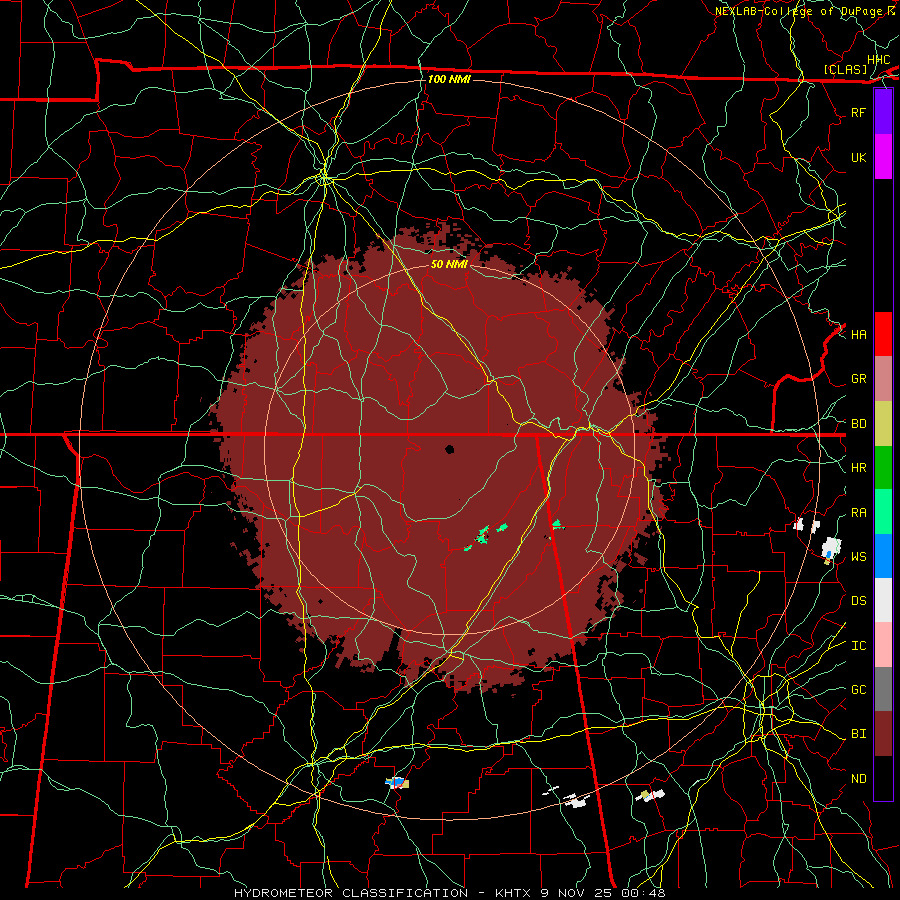Click the white dry snow echo with blue core at far east
The height and width of the screenshot is (900, 900).
click(831, 548)
